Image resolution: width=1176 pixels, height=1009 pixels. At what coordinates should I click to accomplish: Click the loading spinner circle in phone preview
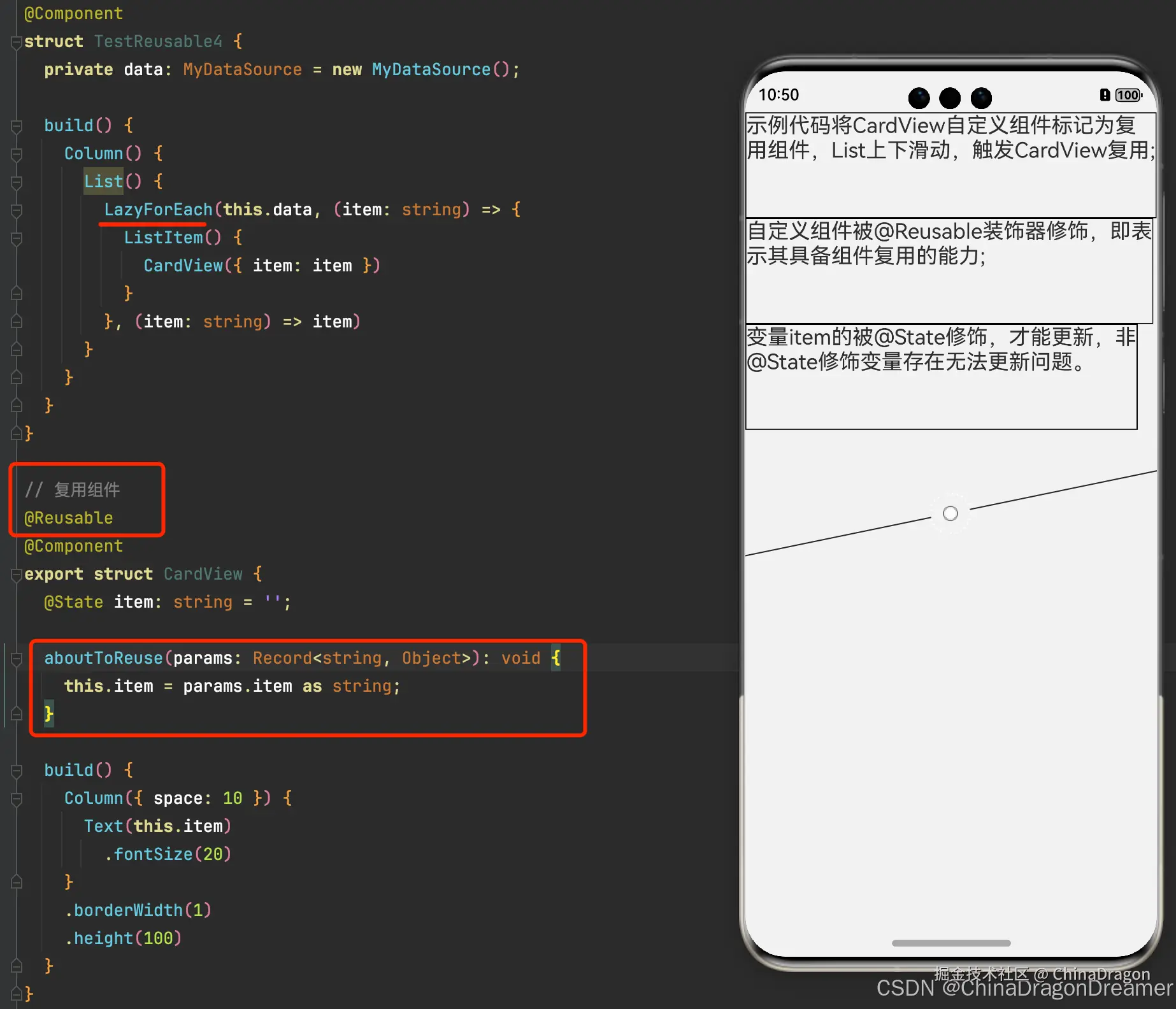pyautogui.click(x=950, y=513)
